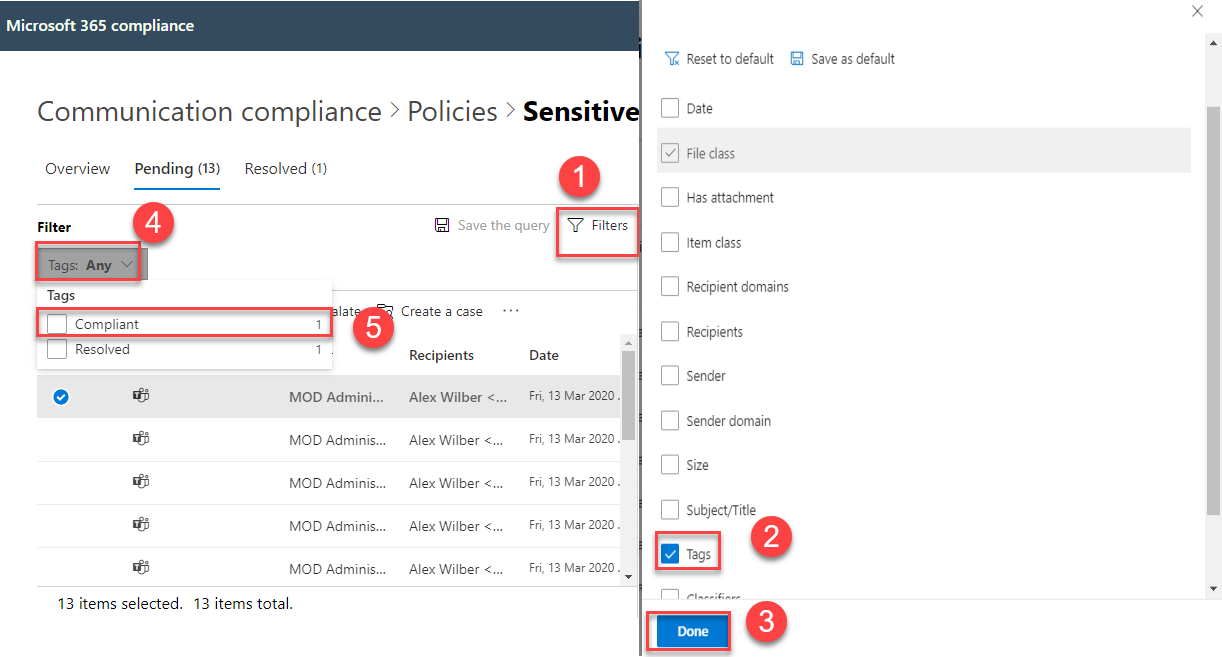Enable the Has attachment checkbox
Image resolution: width=1222 pixels, height=657 pixels.
(670, 198)
